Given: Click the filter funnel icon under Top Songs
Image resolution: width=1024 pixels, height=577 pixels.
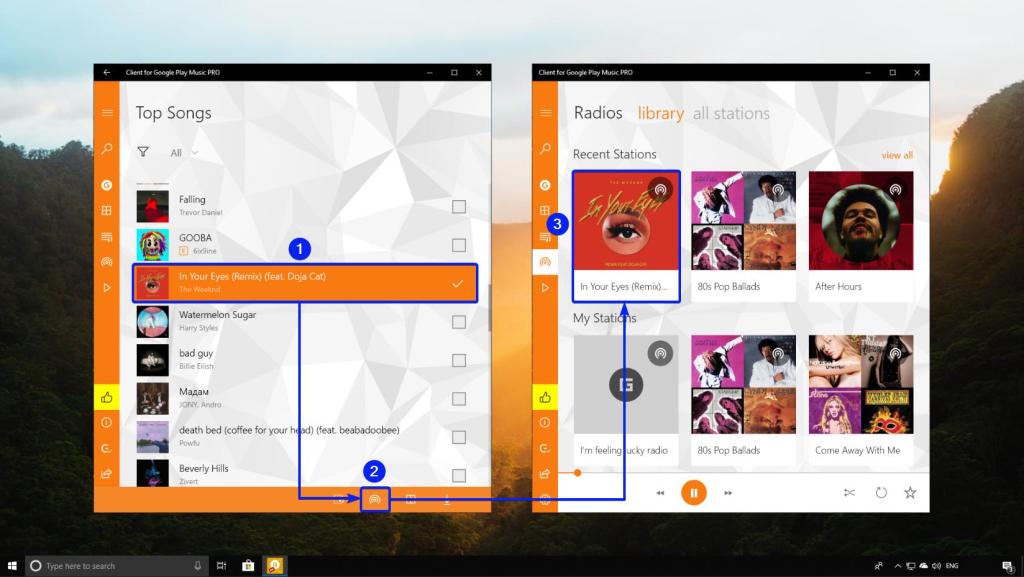Looking at the screenshot, I should click(x=143, y=153).
